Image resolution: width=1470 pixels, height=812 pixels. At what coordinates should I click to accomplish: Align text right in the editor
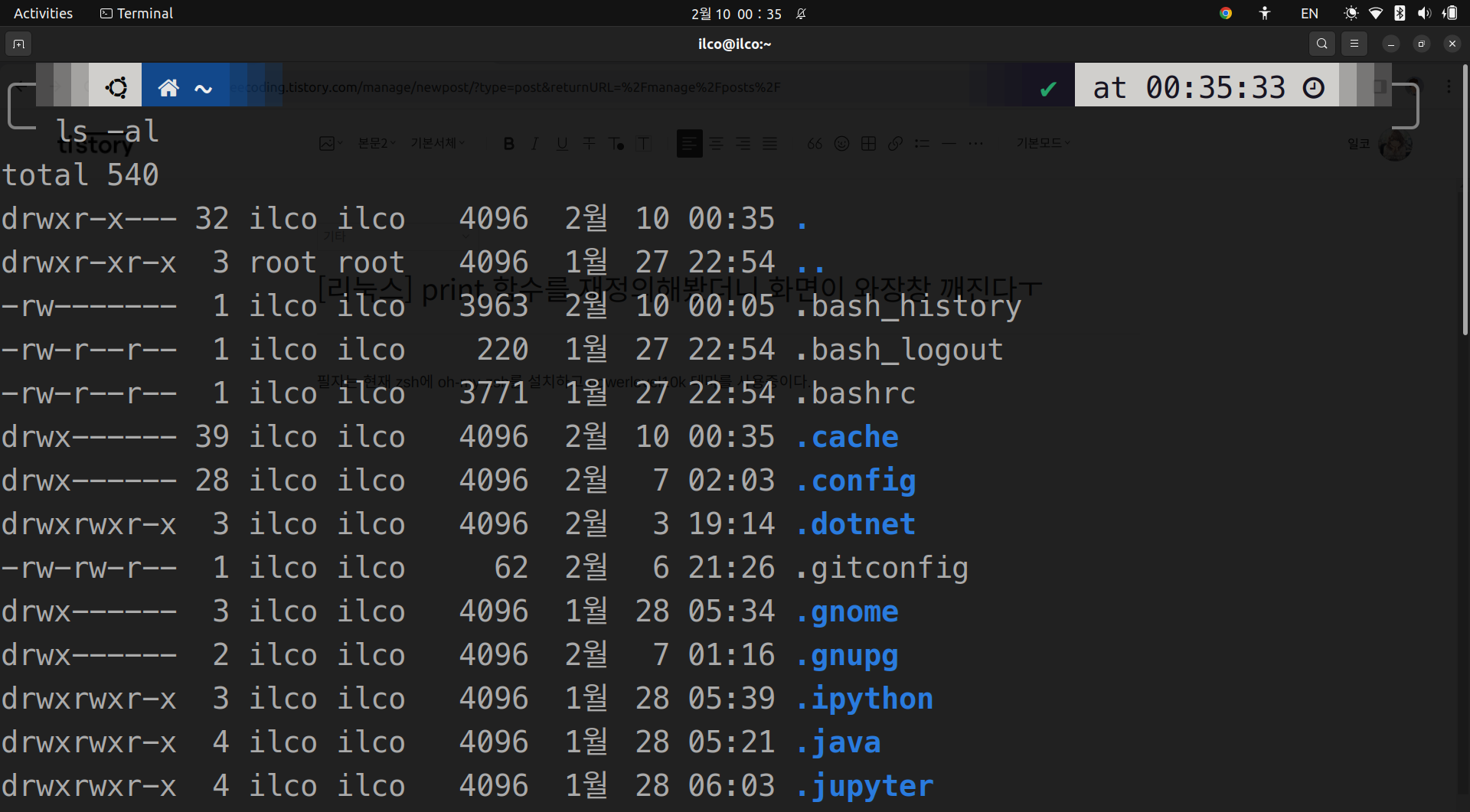tap(743, 143)
